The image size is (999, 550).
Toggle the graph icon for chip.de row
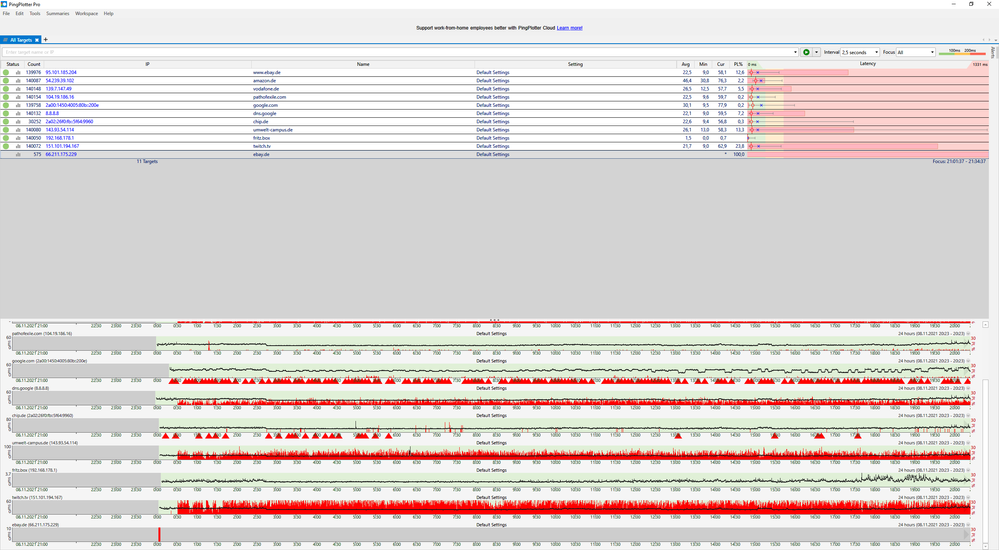click(18, 122)
